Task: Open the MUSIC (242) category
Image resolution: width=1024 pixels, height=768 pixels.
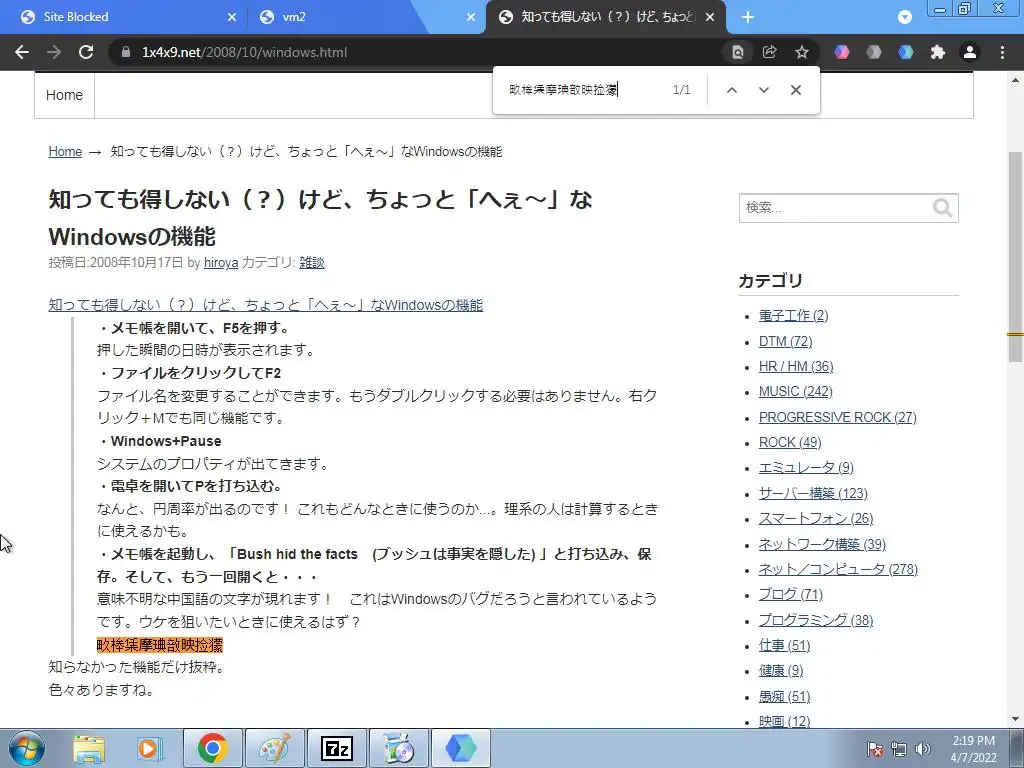Action: pos(795,391)
